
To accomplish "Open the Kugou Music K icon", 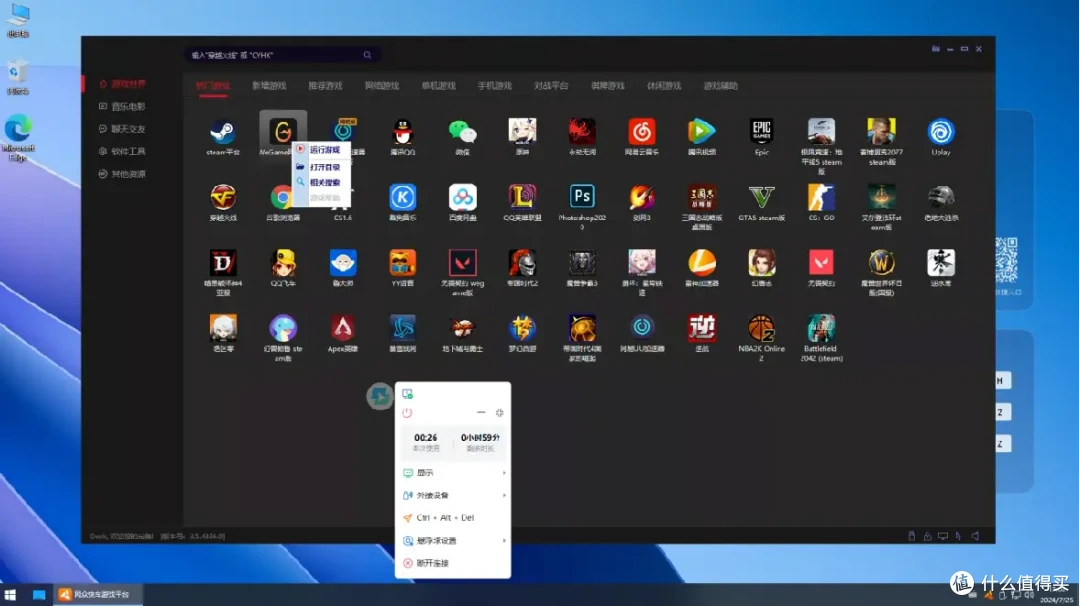I will (402, 198).
